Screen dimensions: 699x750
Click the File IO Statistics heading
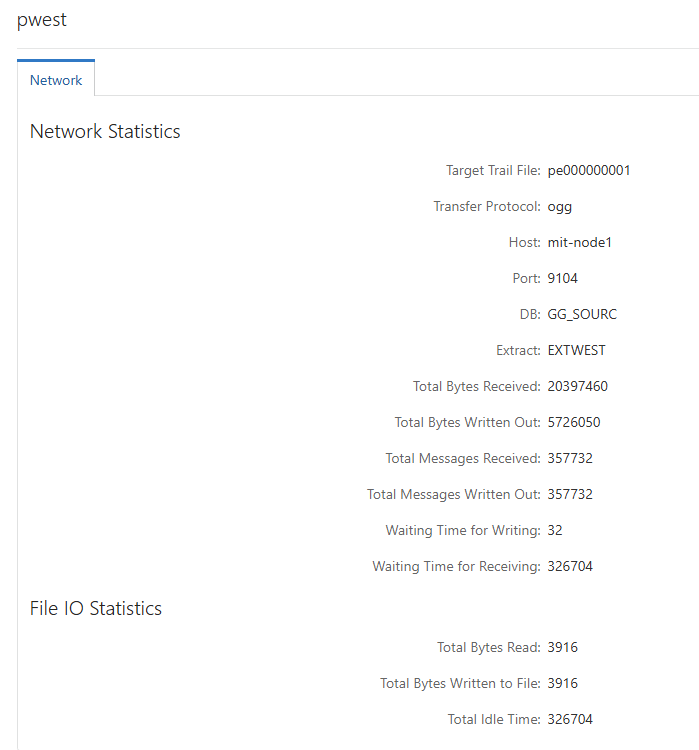coord(96,608)
